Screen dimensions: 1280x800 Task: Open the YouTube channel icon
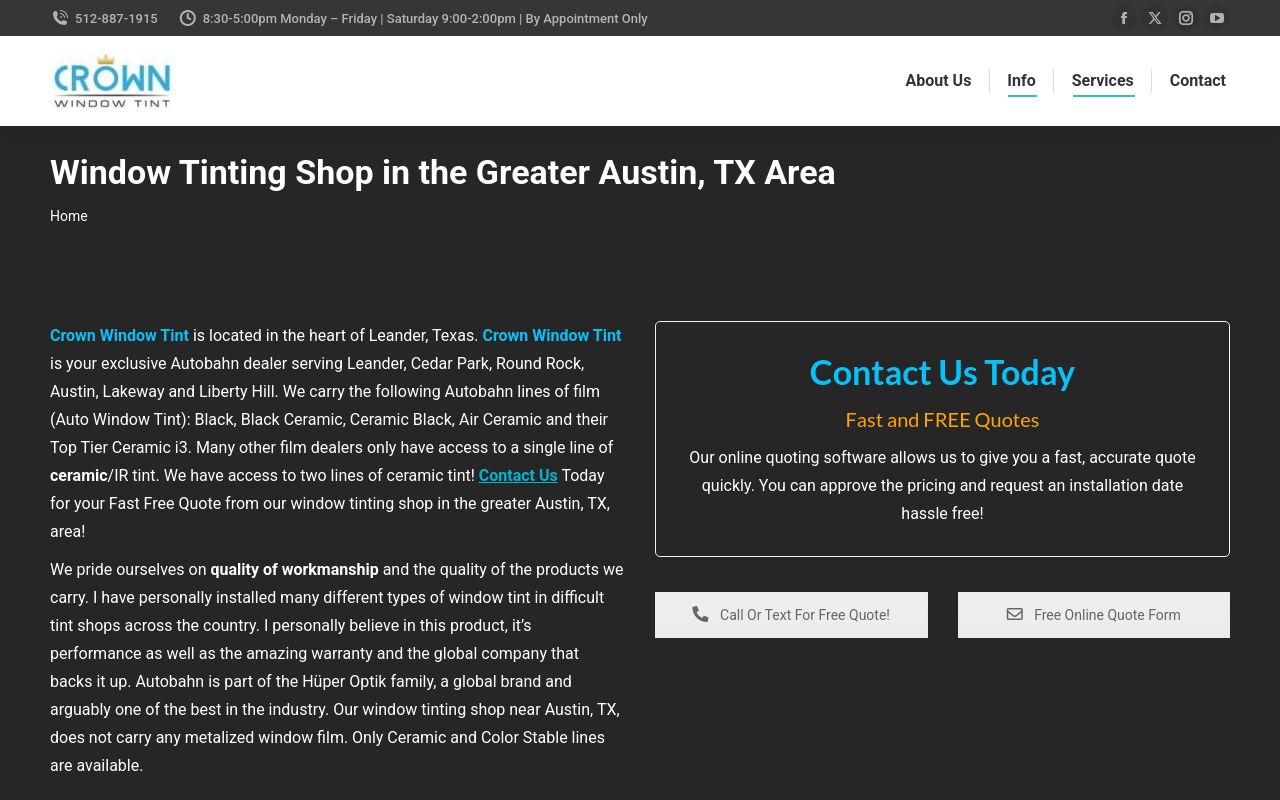1217,18
